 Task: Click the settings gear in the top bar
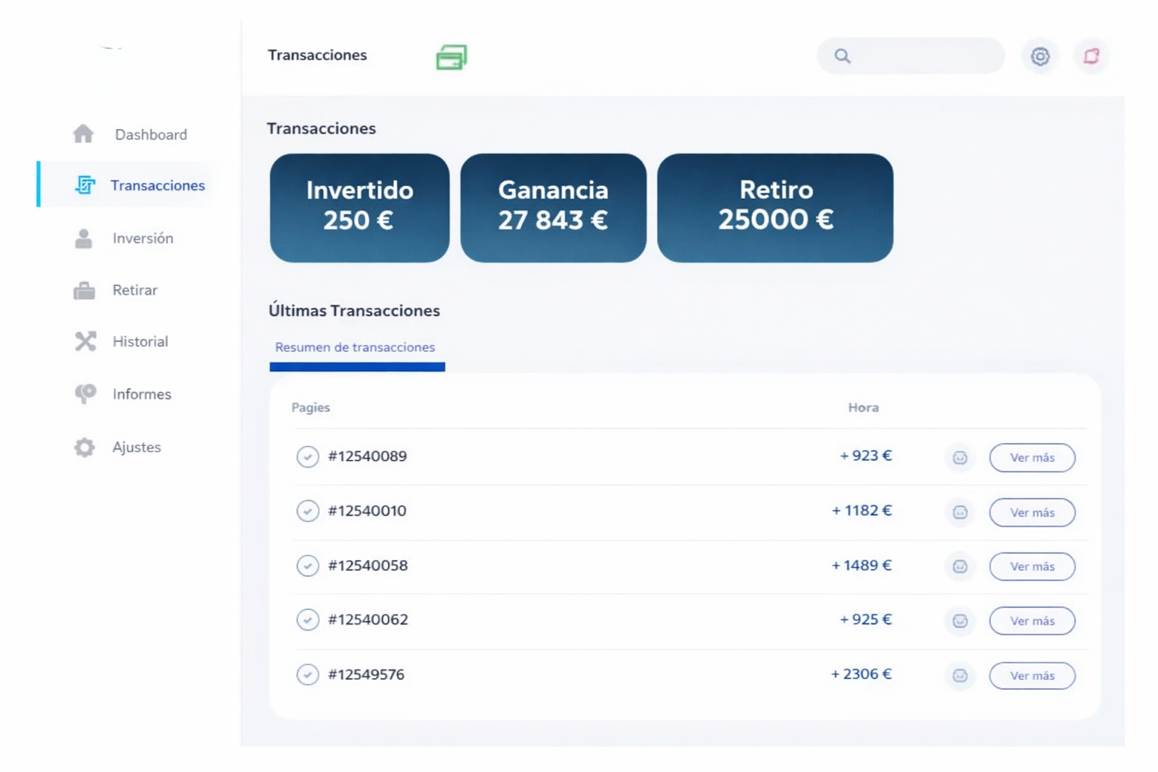[1039, 57]
